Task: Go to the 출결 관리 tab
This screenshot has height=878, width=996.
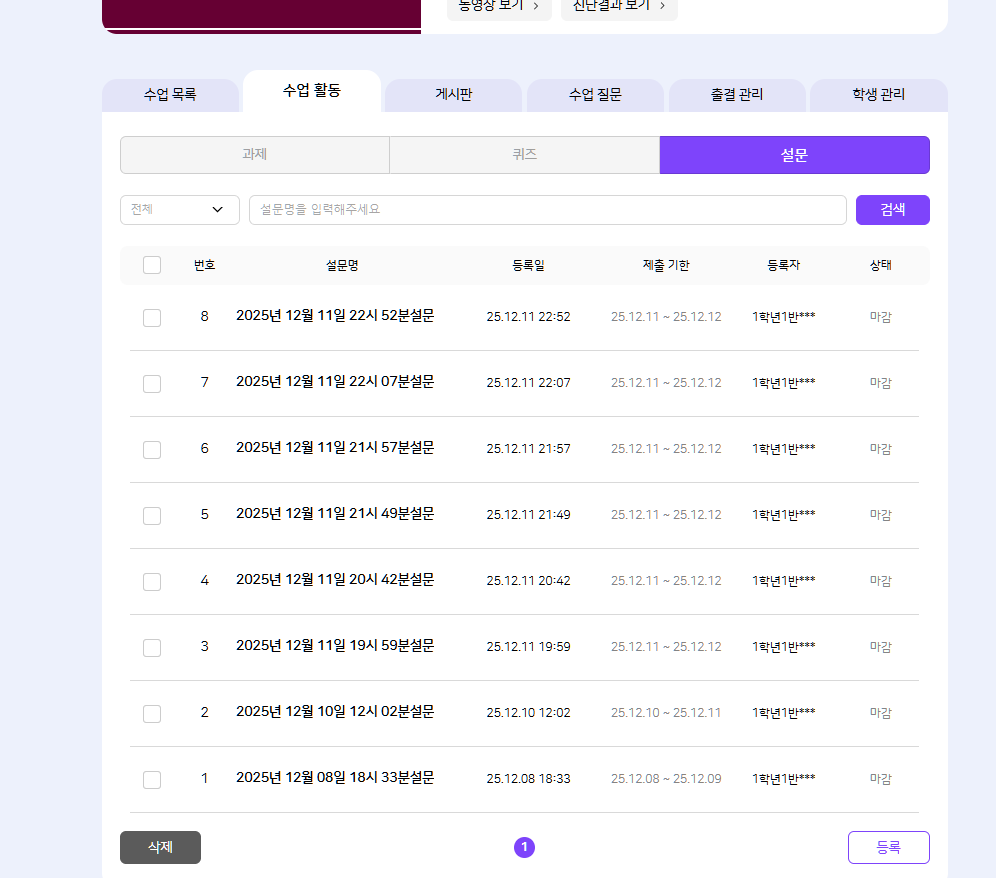Action: tap(737, 95)
